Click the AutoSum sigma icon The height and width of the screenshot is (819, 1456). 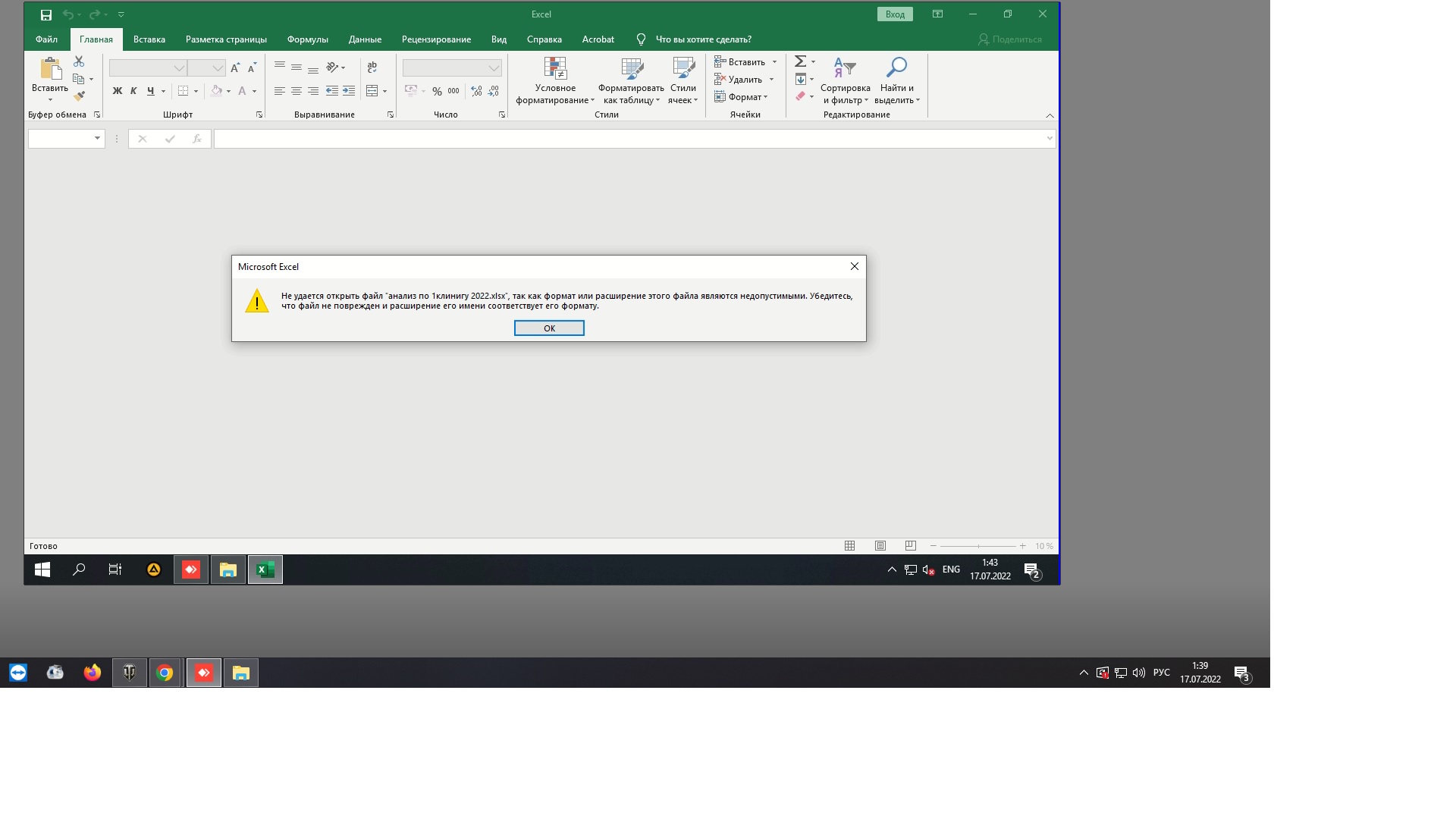click(800, 61)
